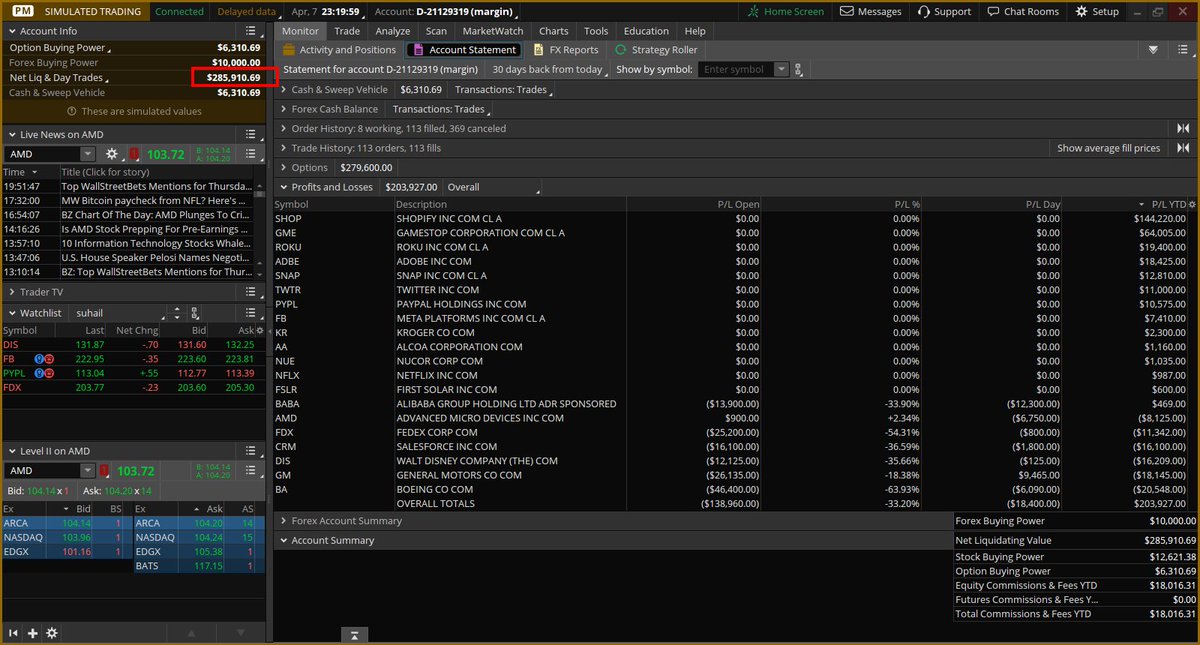Click the double down-arrow icon on subtab bar
The height and width of the screenshot is (645, 1200).
point(1154,50)
